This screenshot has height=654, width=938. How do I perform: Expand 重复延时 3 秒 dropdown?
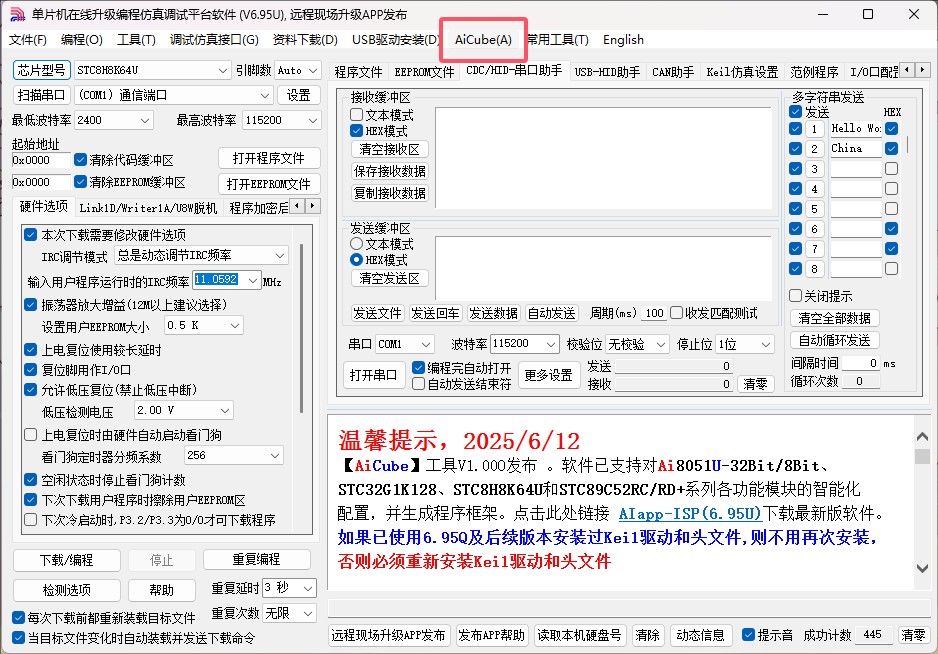click(x=308, y=588)
